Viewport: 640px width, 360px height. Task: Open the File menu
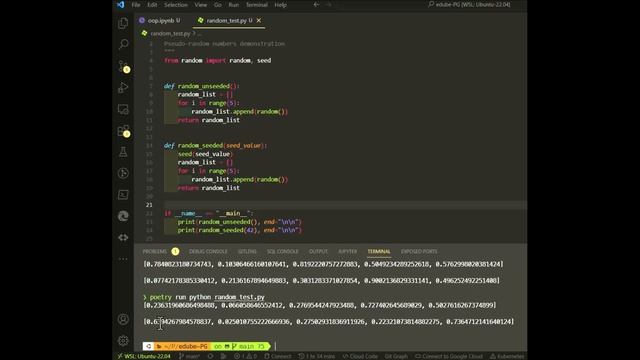click(136, 5)
